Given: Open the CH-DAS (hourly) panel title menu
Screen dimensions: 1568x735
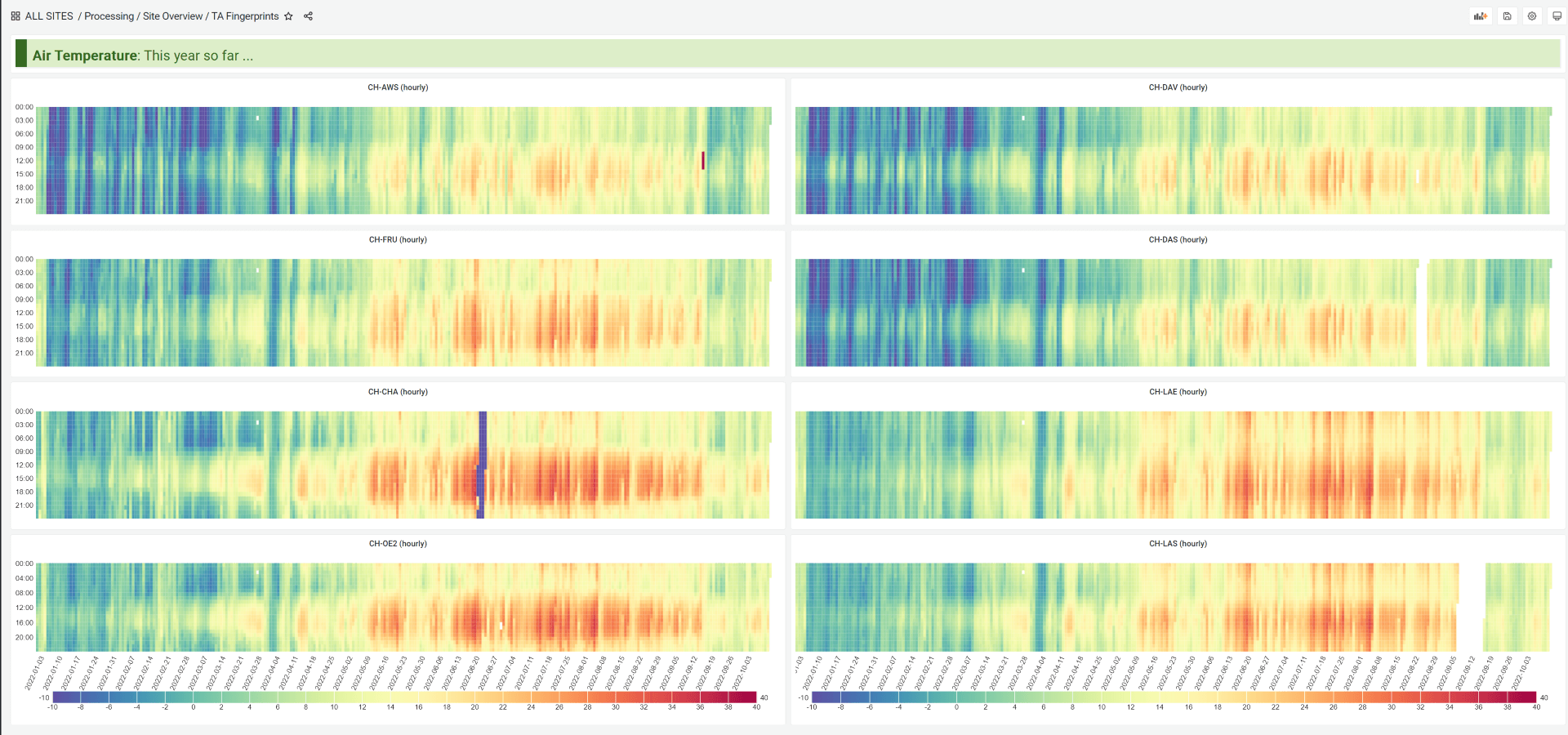Looking at the screenshot, I should pos(1178,239).
